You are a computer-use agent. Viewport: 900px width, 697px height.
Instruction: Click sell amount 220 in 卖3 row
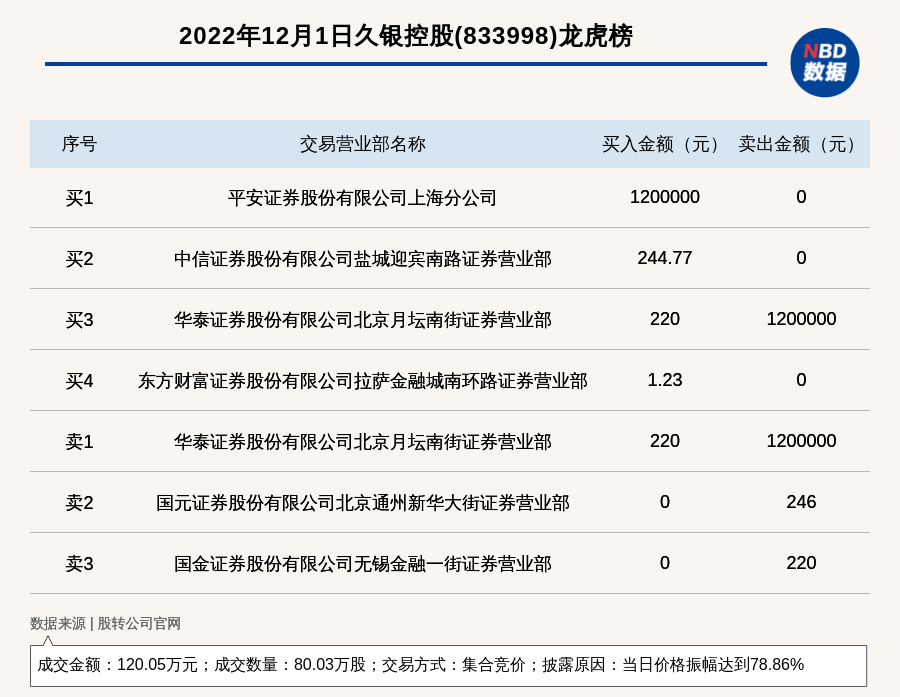[801, 562]
